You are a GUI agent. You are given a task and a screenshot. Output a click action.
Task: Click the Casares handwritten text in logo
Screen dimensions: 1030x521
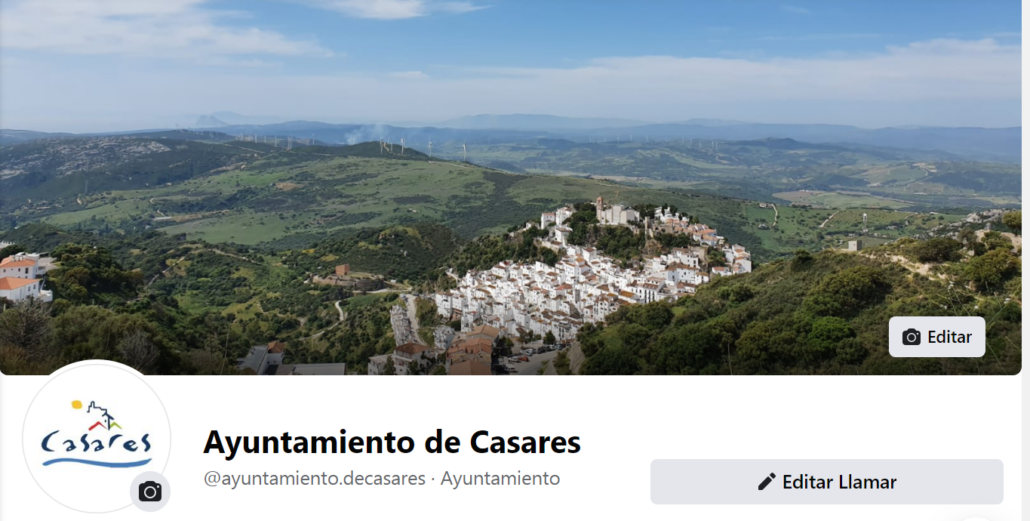pyautogui.click(x=96, y=442)
